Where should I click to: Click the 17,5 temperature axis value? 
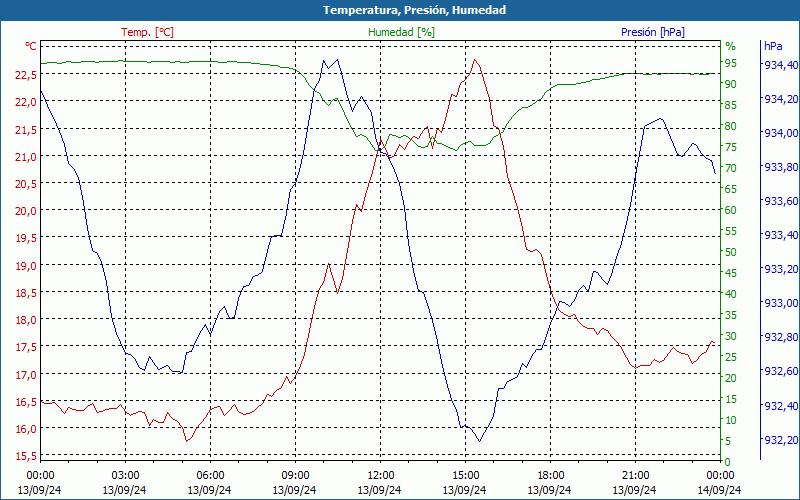click(26, 347)
